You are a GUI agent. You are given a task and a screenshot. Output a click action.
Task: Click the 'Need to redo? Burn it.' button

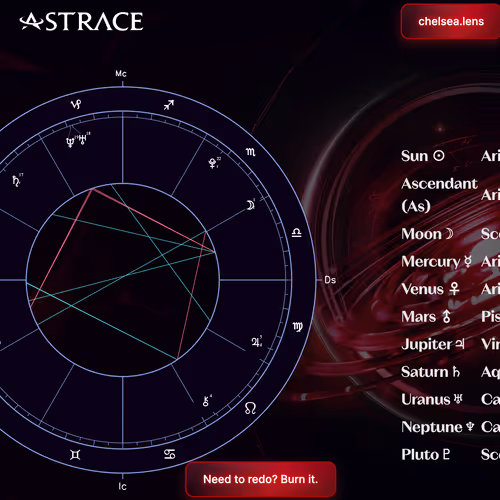[260, 479]
